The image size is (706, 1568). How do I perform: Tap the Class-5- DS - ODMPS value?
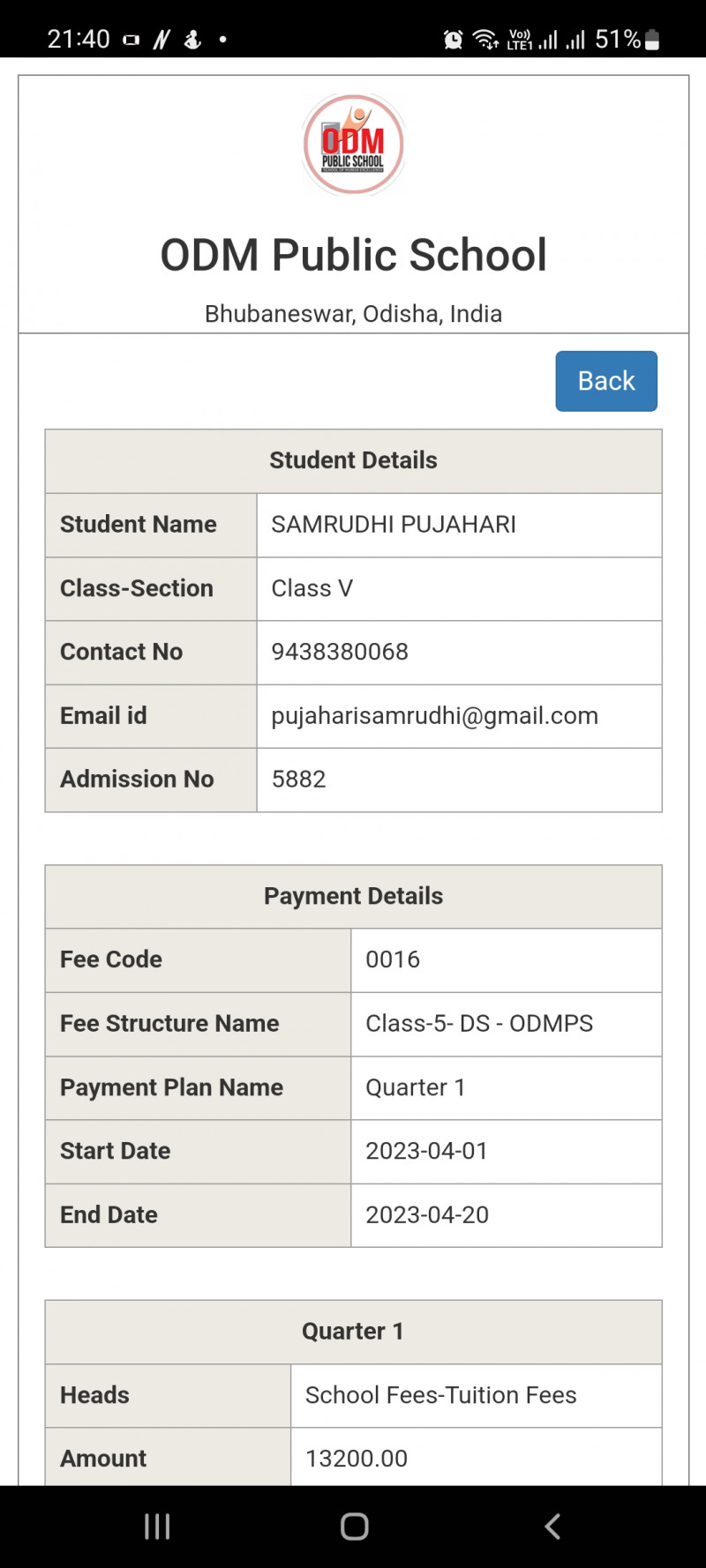pyautogui.click(x=479, y=1023)
